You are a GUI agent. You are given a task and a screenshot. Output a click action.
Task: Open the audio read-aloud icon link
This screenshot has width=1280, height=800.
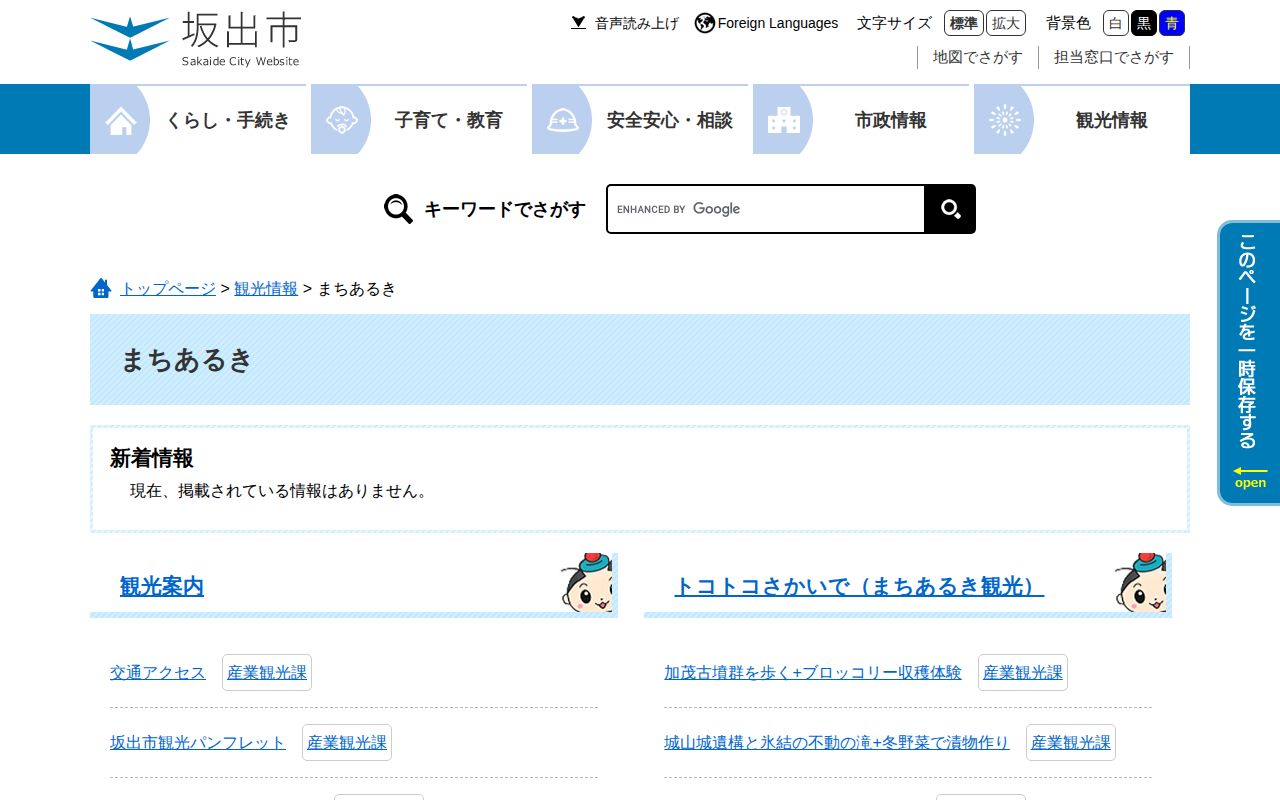pyautogui.click(x=578, y=23)
